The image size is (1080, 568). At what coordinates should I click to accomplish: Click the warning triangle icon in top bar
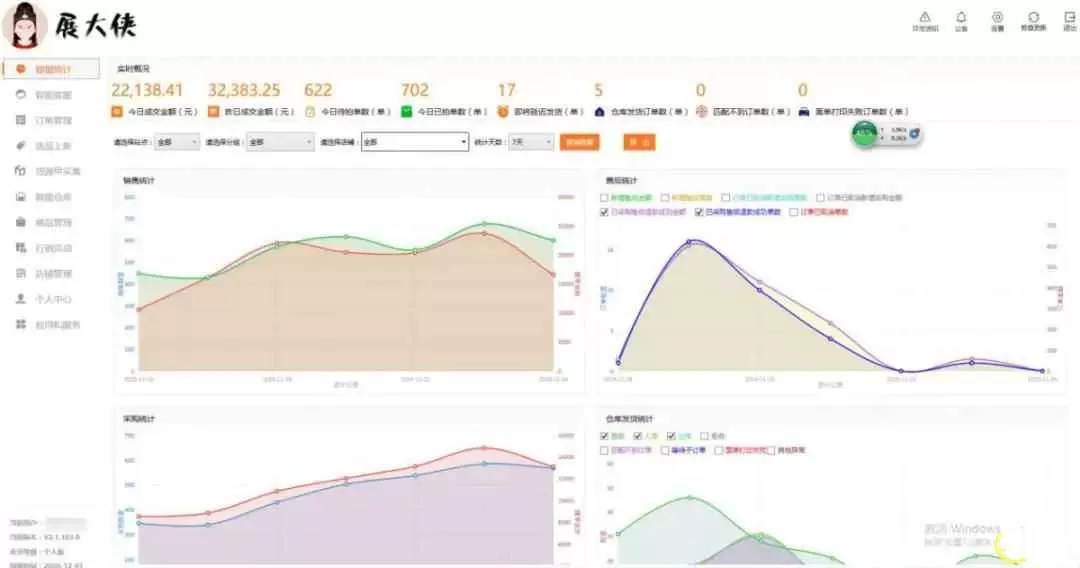(x=925, y=17)
